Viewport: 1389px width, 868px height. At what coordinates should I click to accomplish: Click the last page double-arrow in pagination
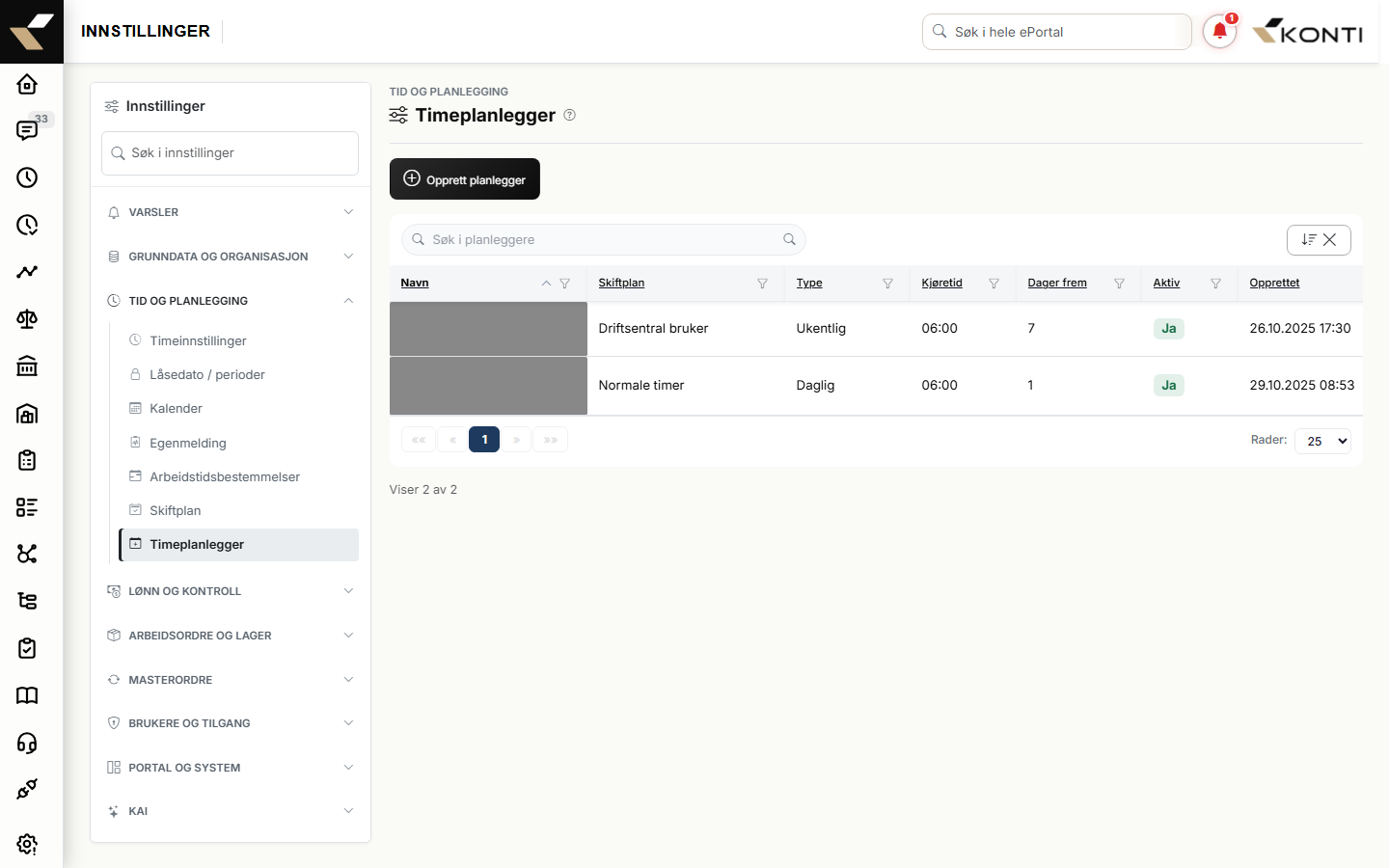(x=551, y=440)
